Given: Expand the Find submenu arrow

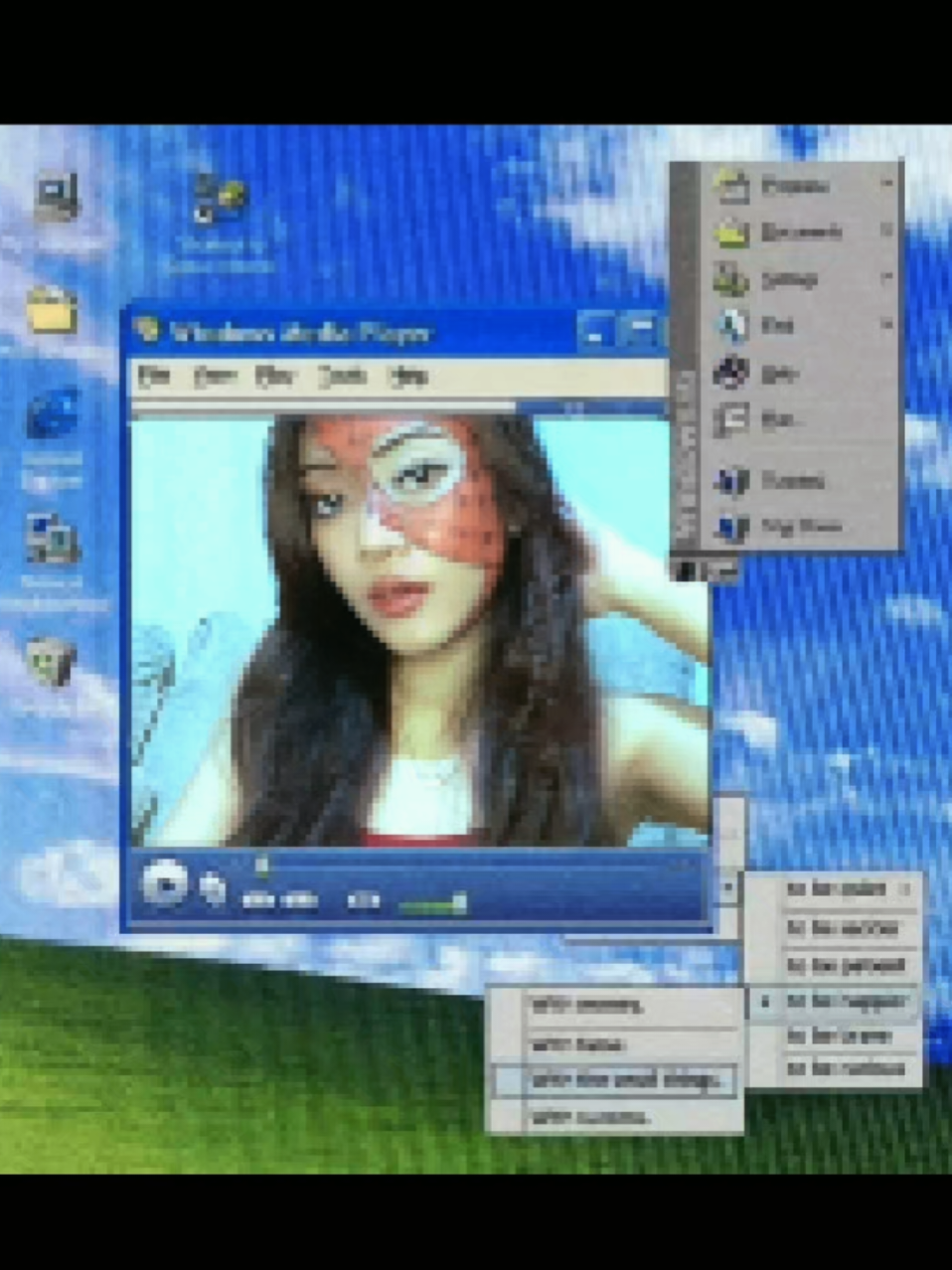Looking at the screenshot, I should tap(886, 324).
